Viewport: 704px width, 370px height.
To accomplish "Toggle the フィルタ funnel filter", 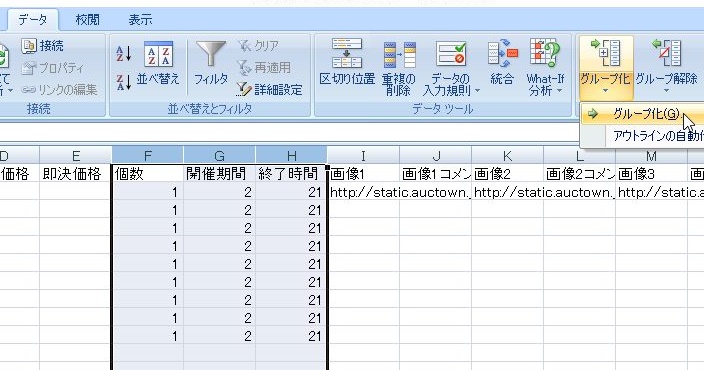I will coord(211,64).
